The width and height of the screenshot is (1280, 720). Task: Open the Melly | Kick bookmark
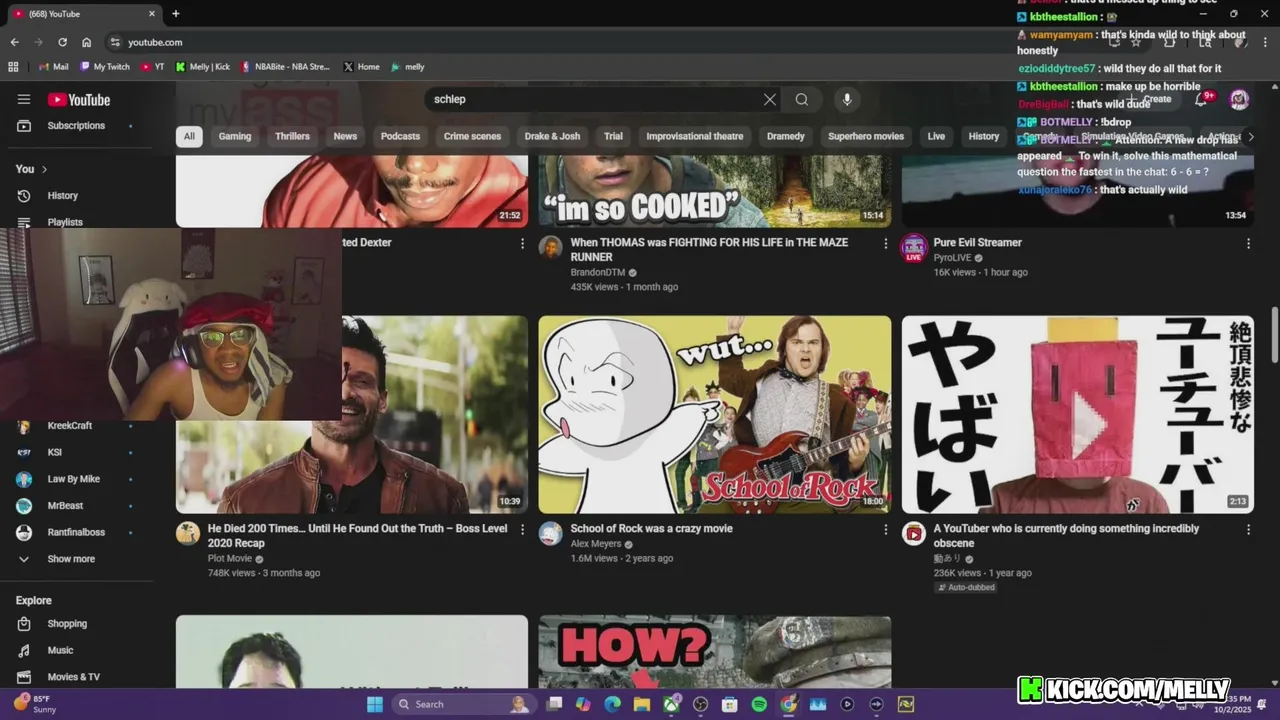click(x=203, y=67)
